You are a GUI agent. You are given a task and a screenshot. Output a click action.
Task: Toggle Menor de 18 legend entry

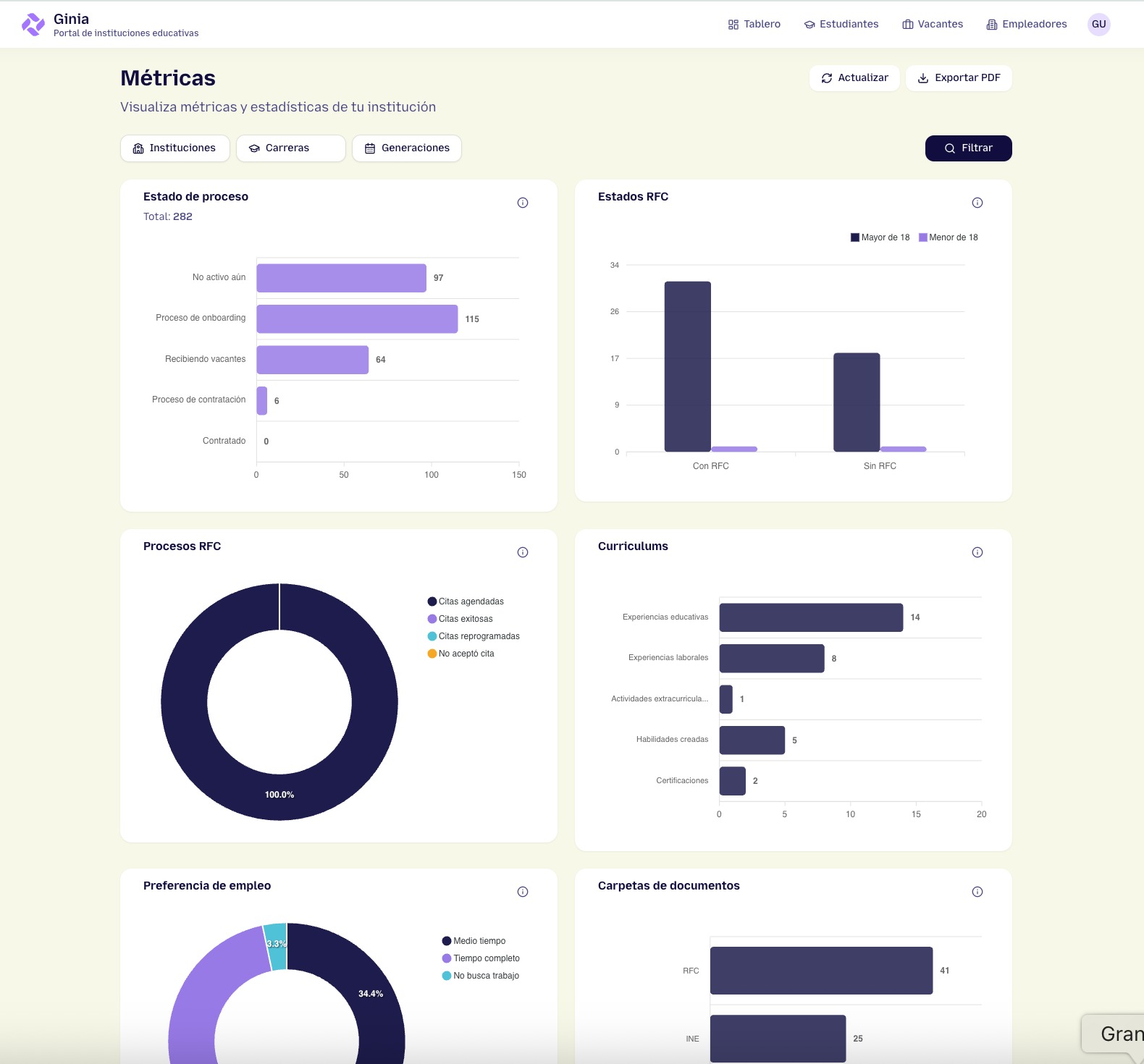tap(949, 237)
